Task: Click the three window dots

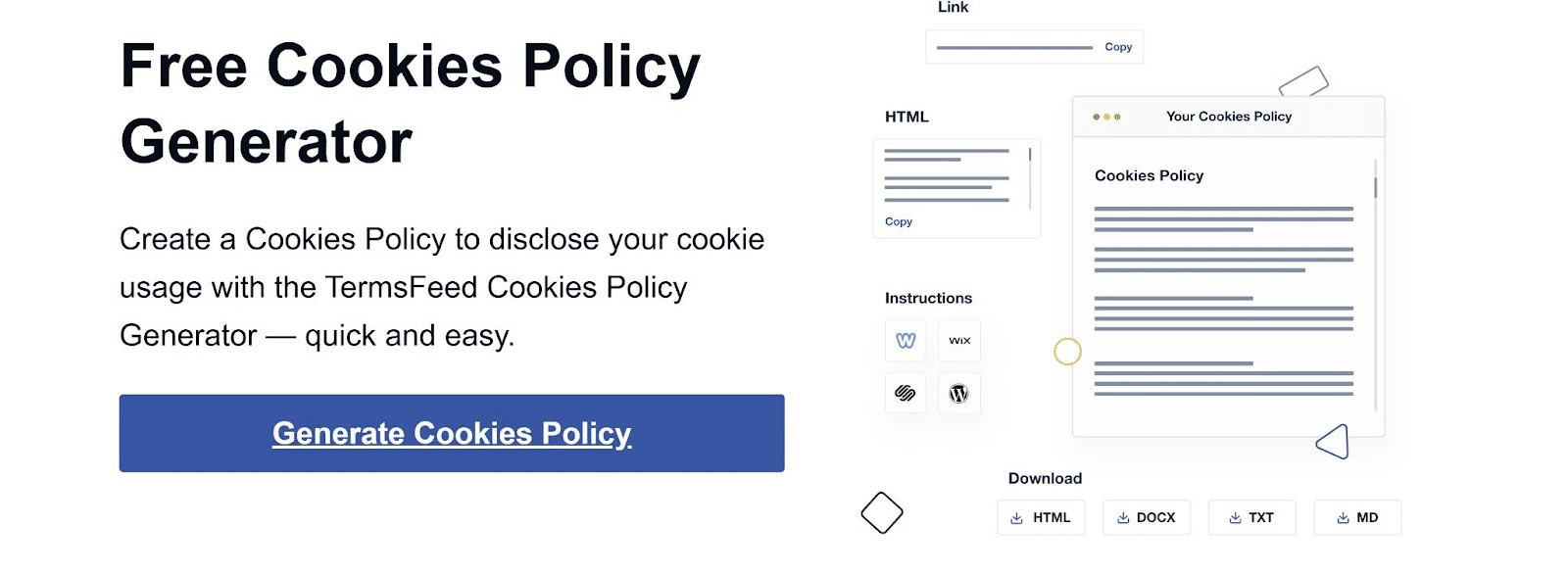Action: click(1106, 117)
